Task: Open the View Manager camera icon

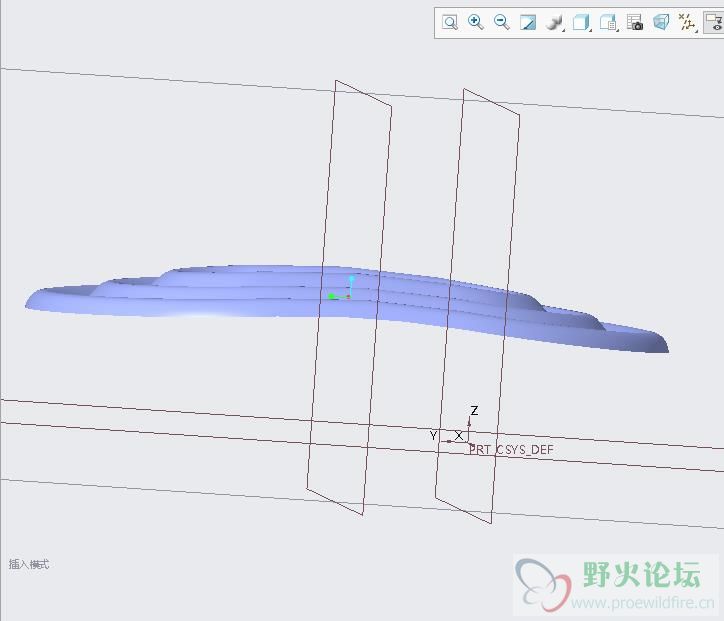Action: (635, 22)
